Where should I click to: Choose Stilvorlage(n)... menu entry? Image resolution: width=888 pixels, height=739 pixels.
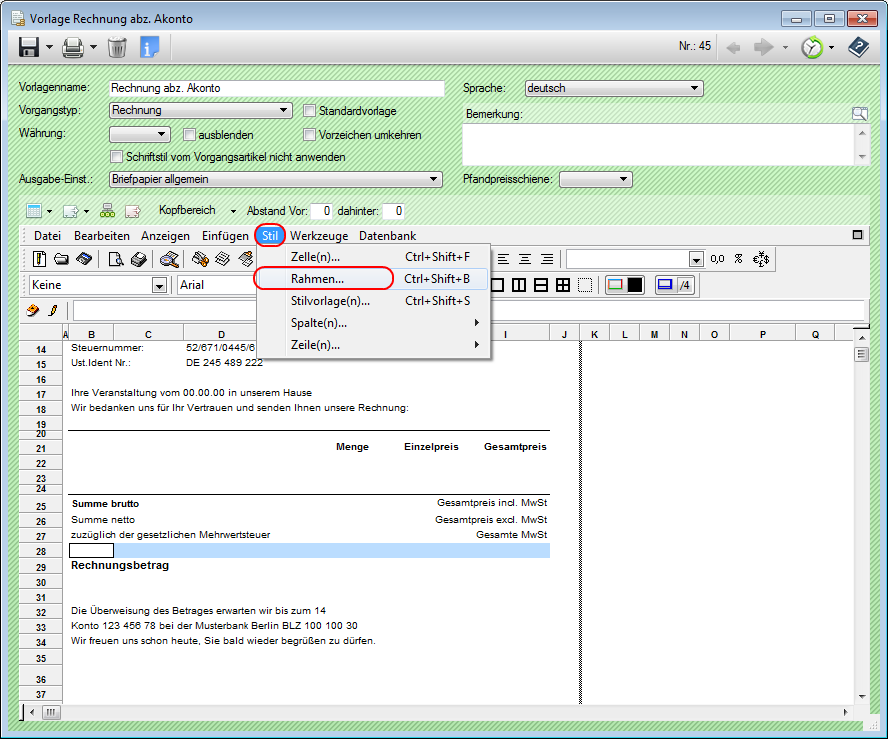coord(330,301)
